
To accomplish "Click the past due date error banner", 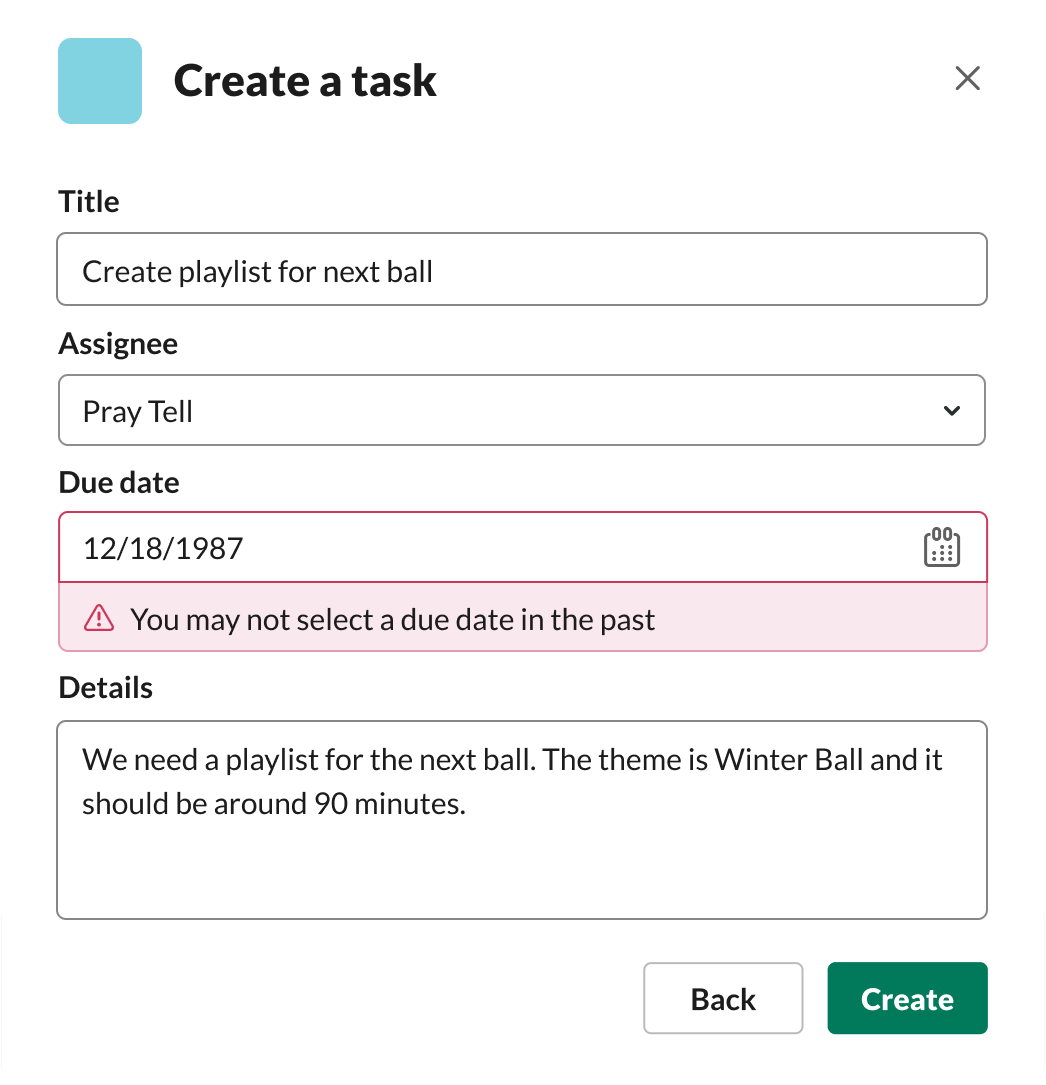I will 520,619.
